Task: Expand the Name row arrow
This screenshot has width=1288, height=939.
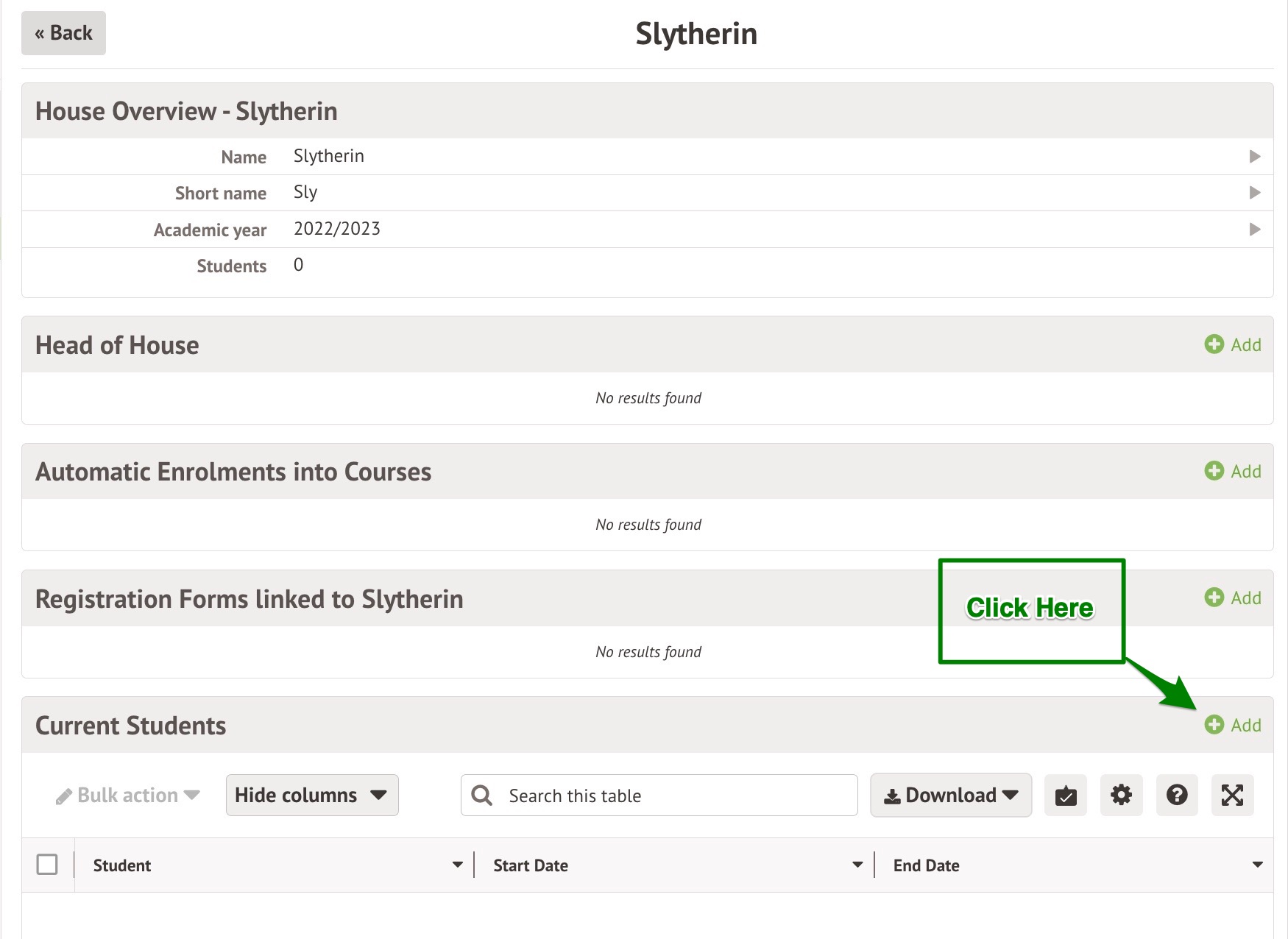Action: [x=1255, y=156]
